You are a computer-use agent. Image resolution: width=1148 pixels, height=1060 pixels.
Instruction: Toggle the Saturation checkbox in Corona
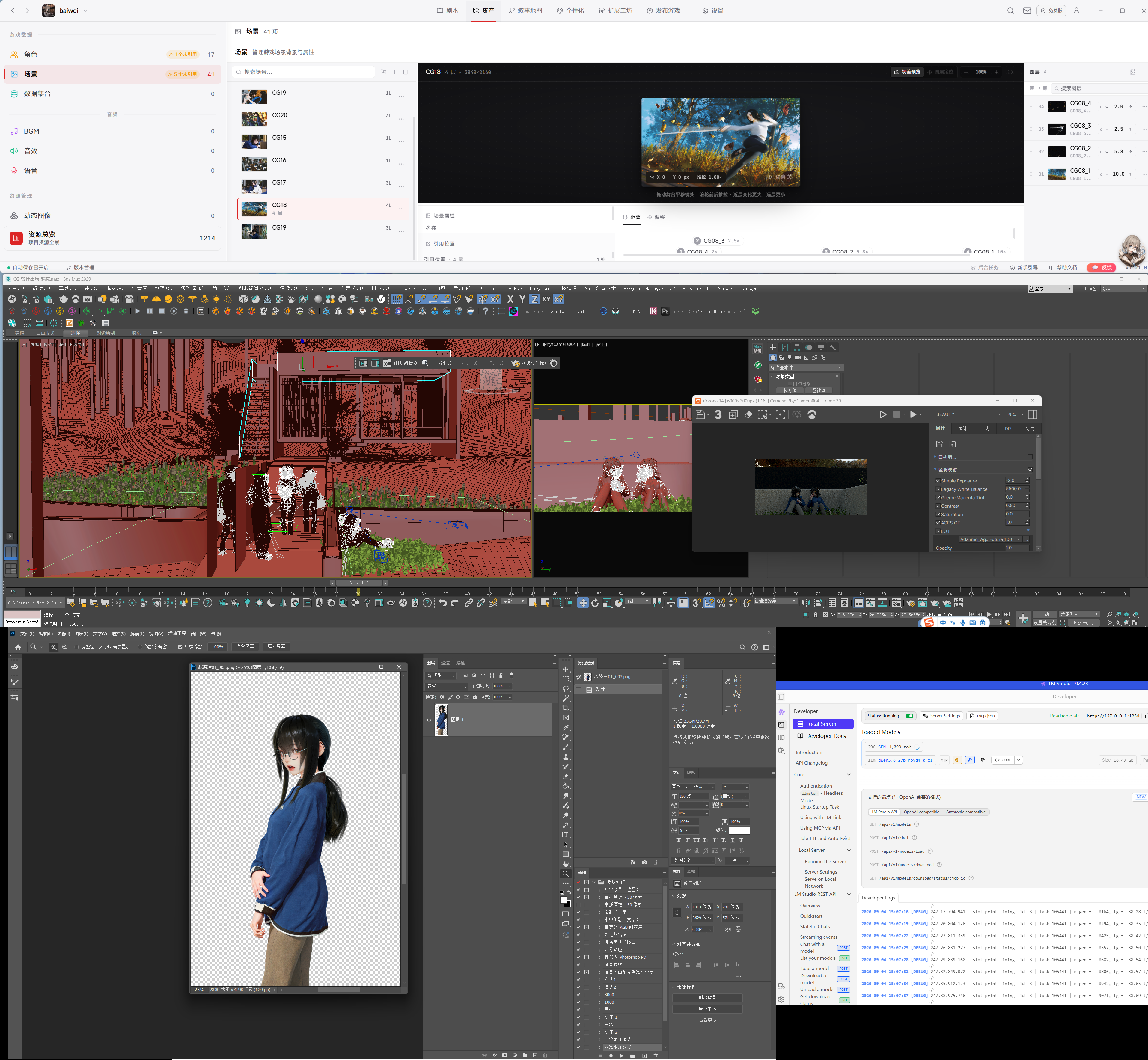(938, 515)
